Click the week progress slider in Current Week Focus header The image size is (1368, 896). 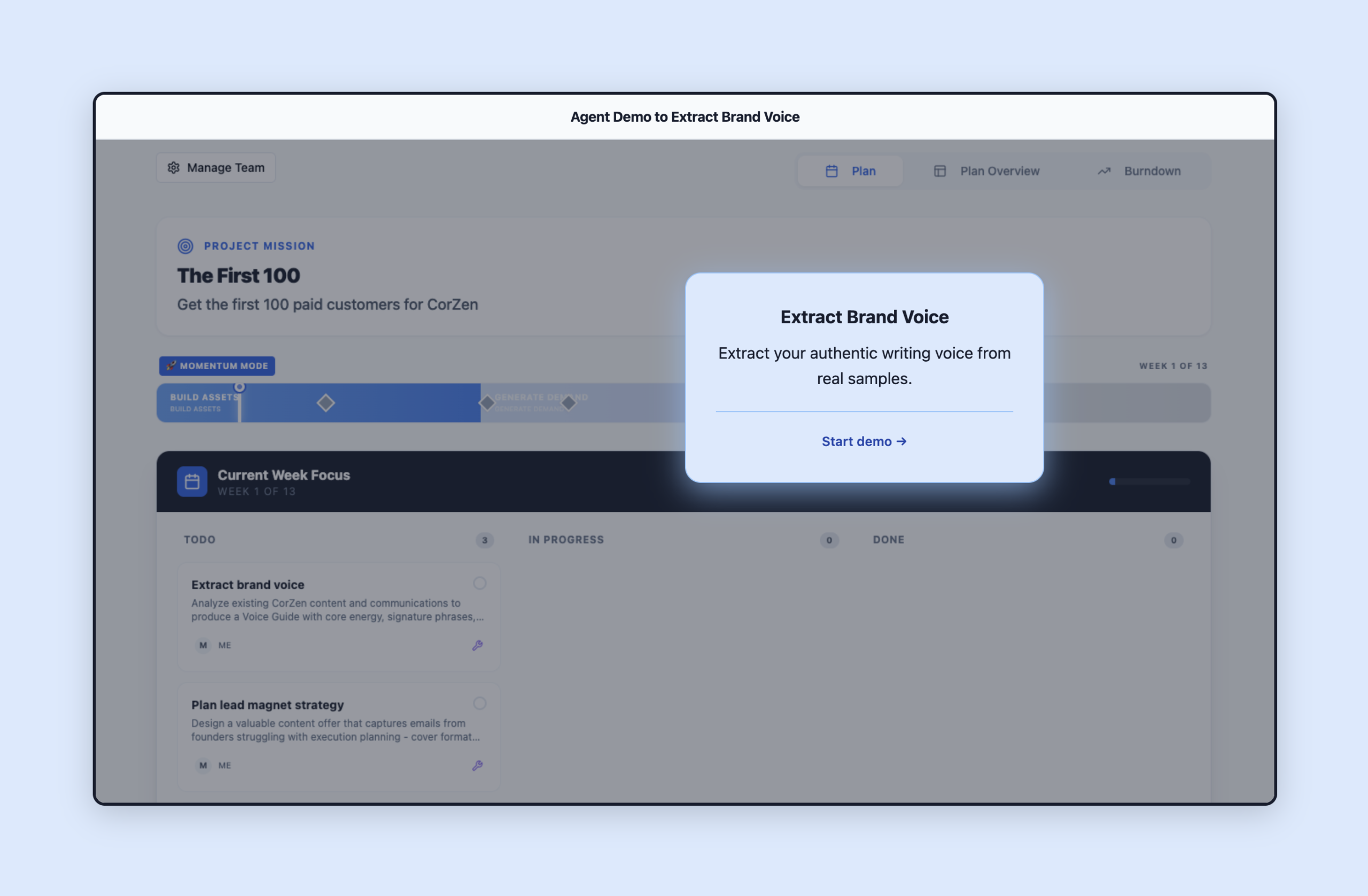tap(1148, 481)
